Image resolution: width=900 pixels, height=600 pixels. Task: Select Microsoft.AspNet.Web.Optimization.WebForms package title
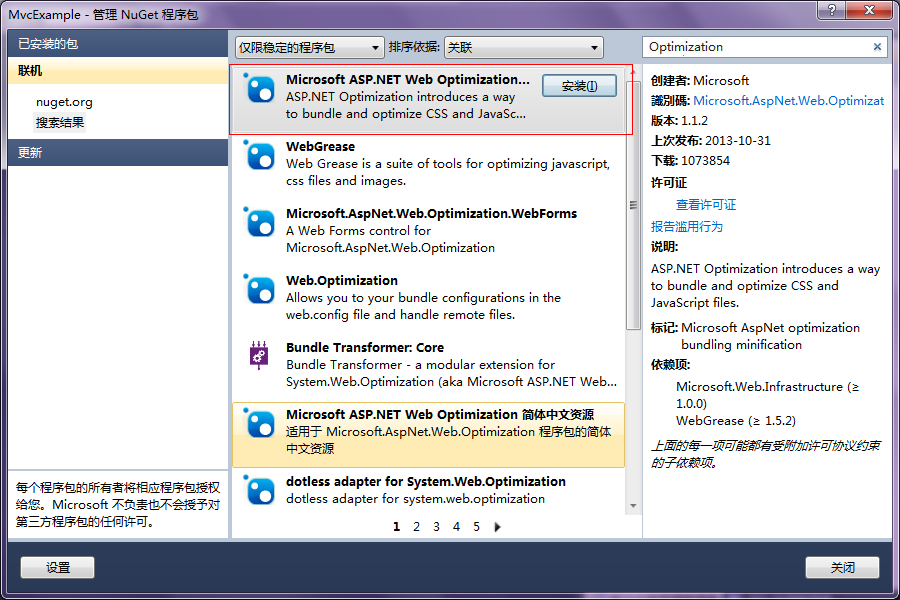[432, 214]
